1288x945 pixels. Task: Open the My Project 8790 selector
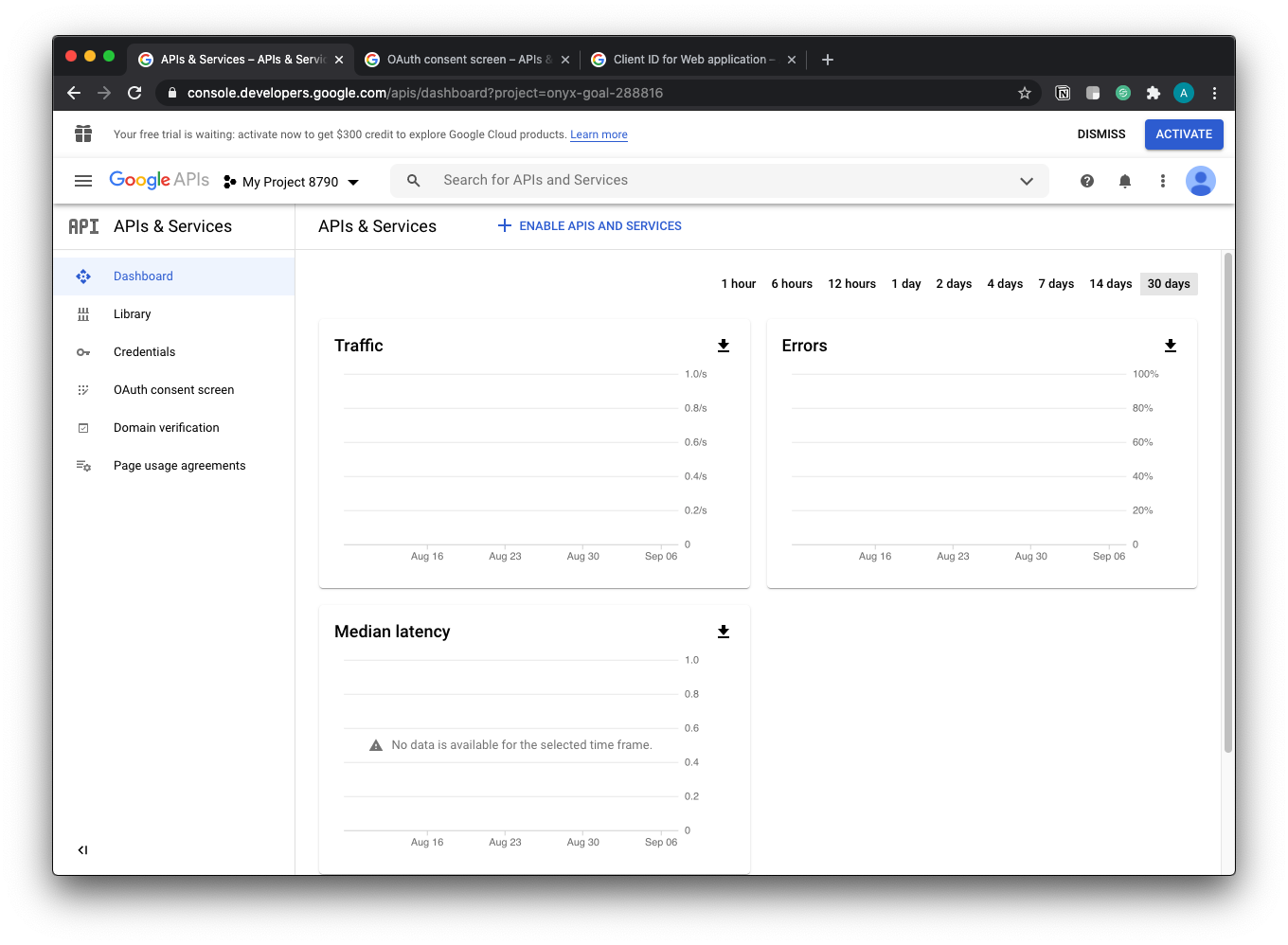[x=292, y=182]
